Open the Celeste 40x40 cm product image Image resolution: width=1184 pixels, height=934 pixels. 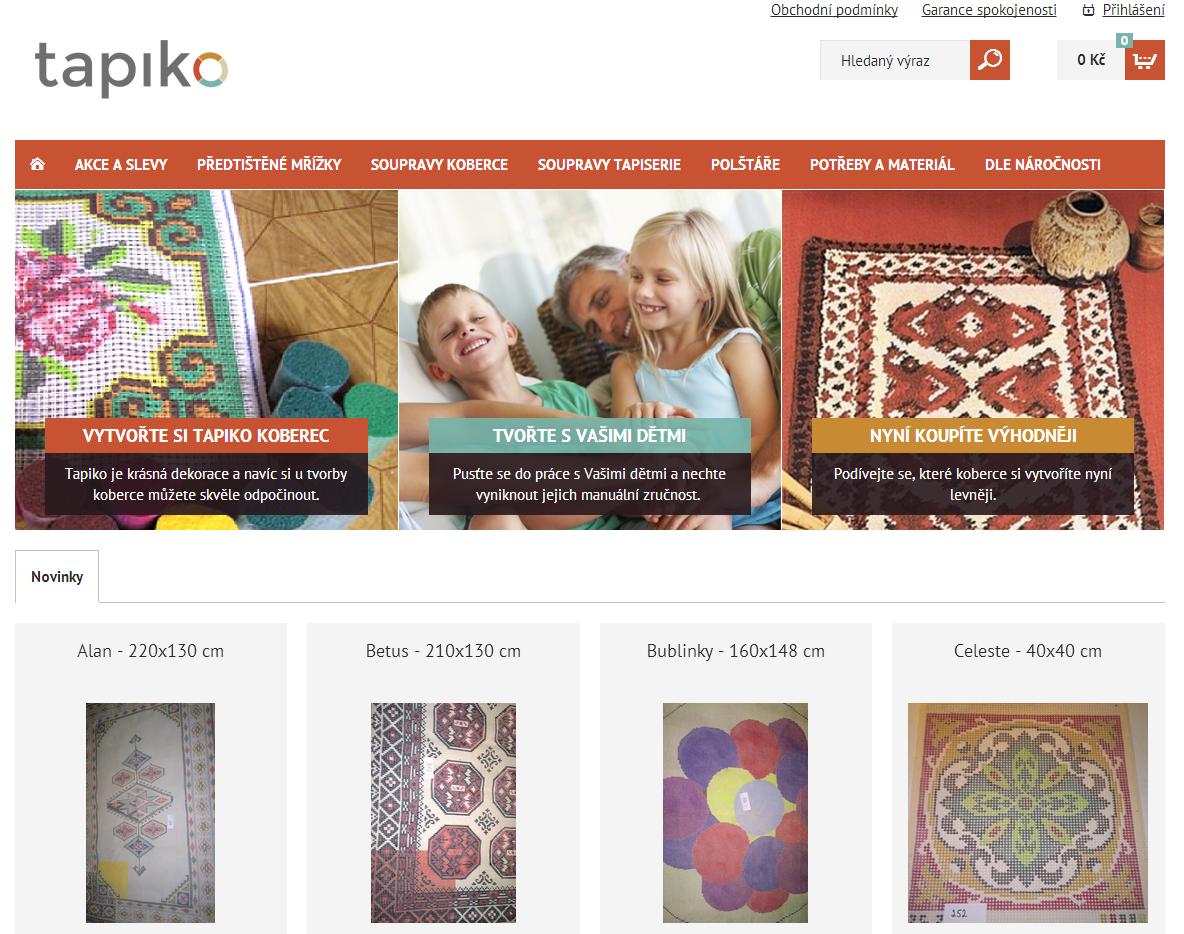point(1027,812)
